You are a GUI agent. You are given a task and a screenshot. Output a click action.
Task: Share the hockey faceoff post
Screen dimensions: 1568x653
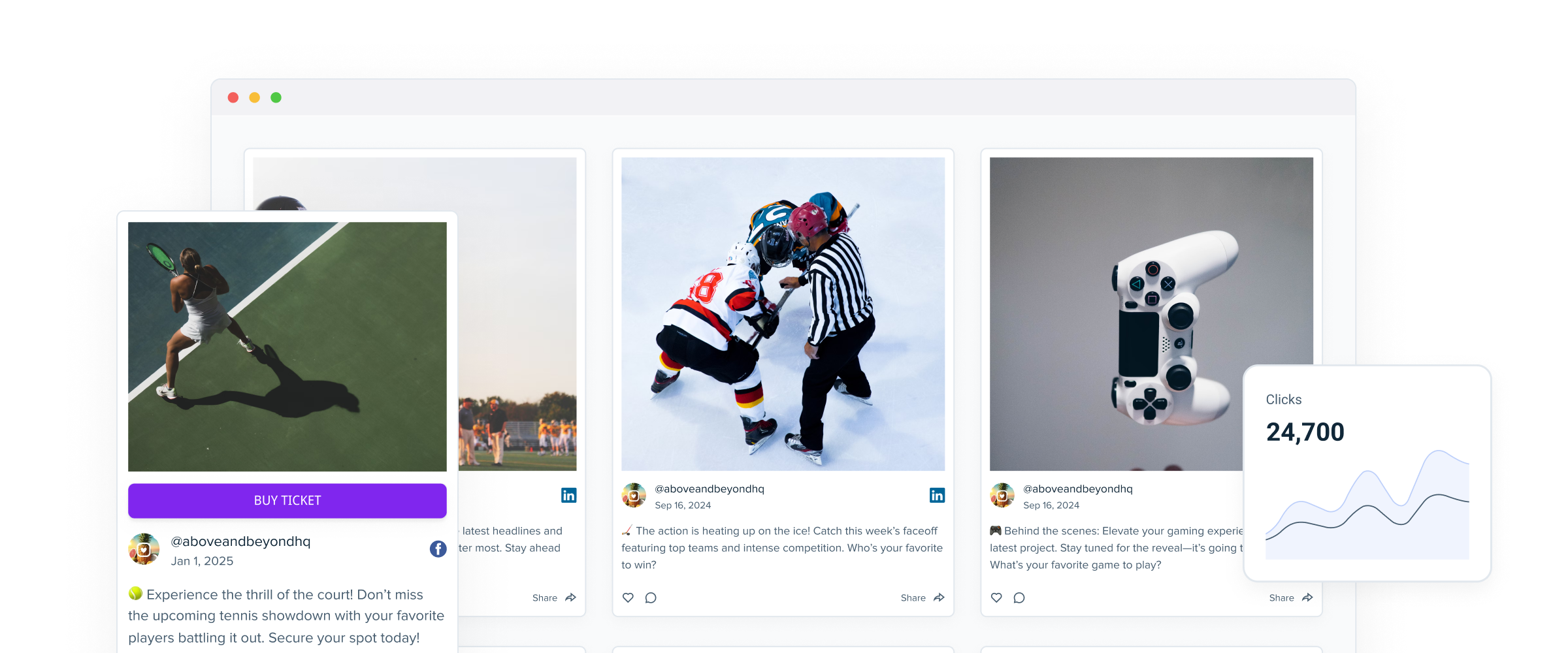point(923,597)
